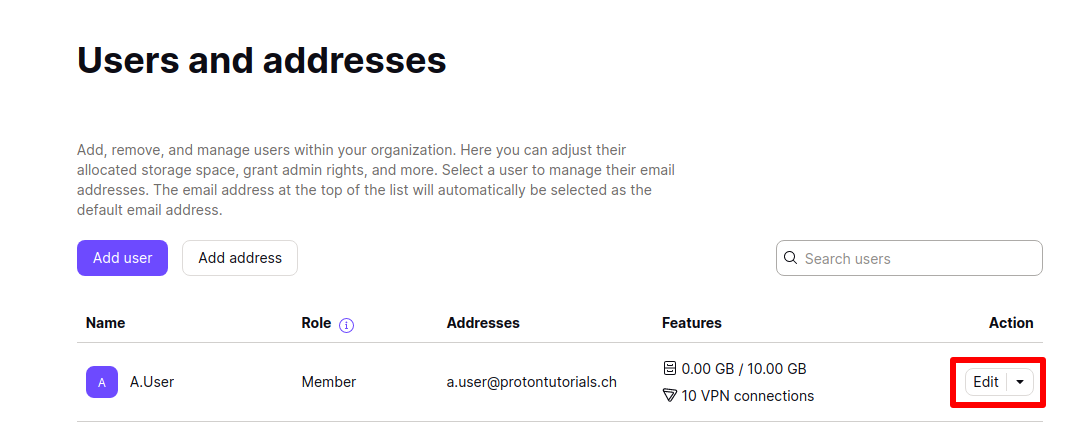The height and width of the screenshot is (432, 1079).
Task: Click the Edit button for A.User
Action: 986,382
